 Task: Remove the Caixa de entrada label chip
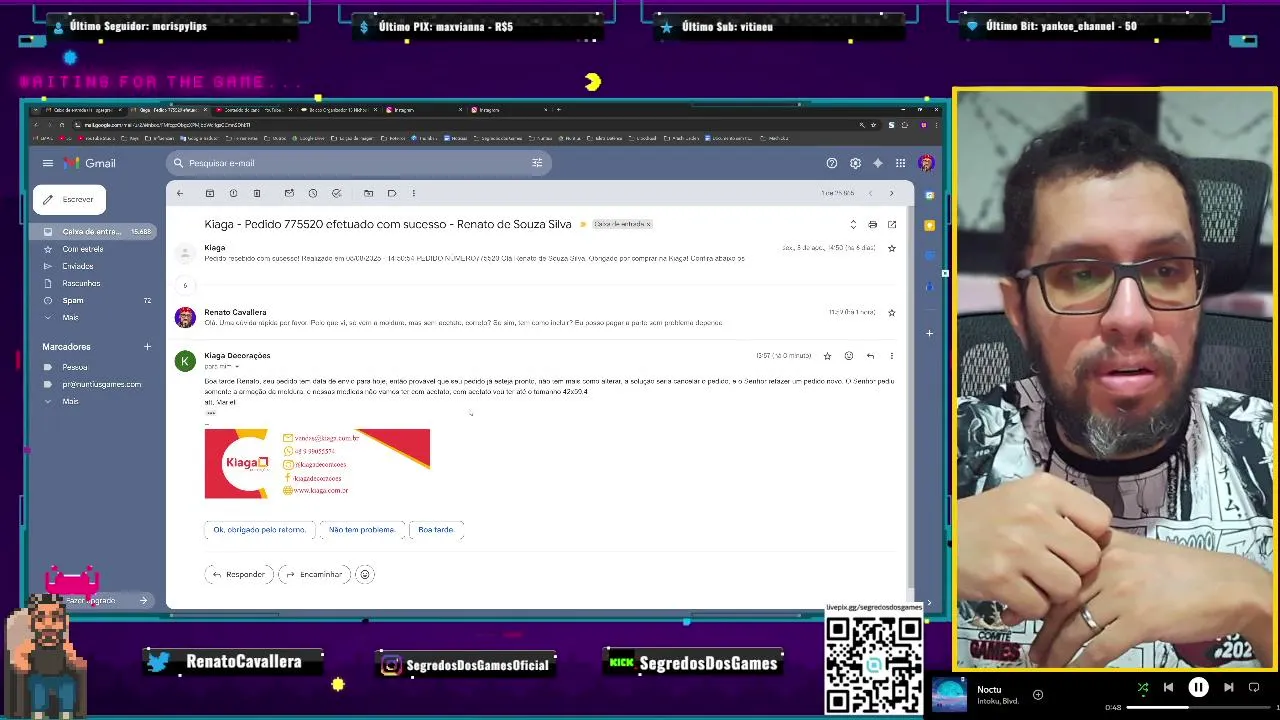pyautogui.click(x=648, y=224)
